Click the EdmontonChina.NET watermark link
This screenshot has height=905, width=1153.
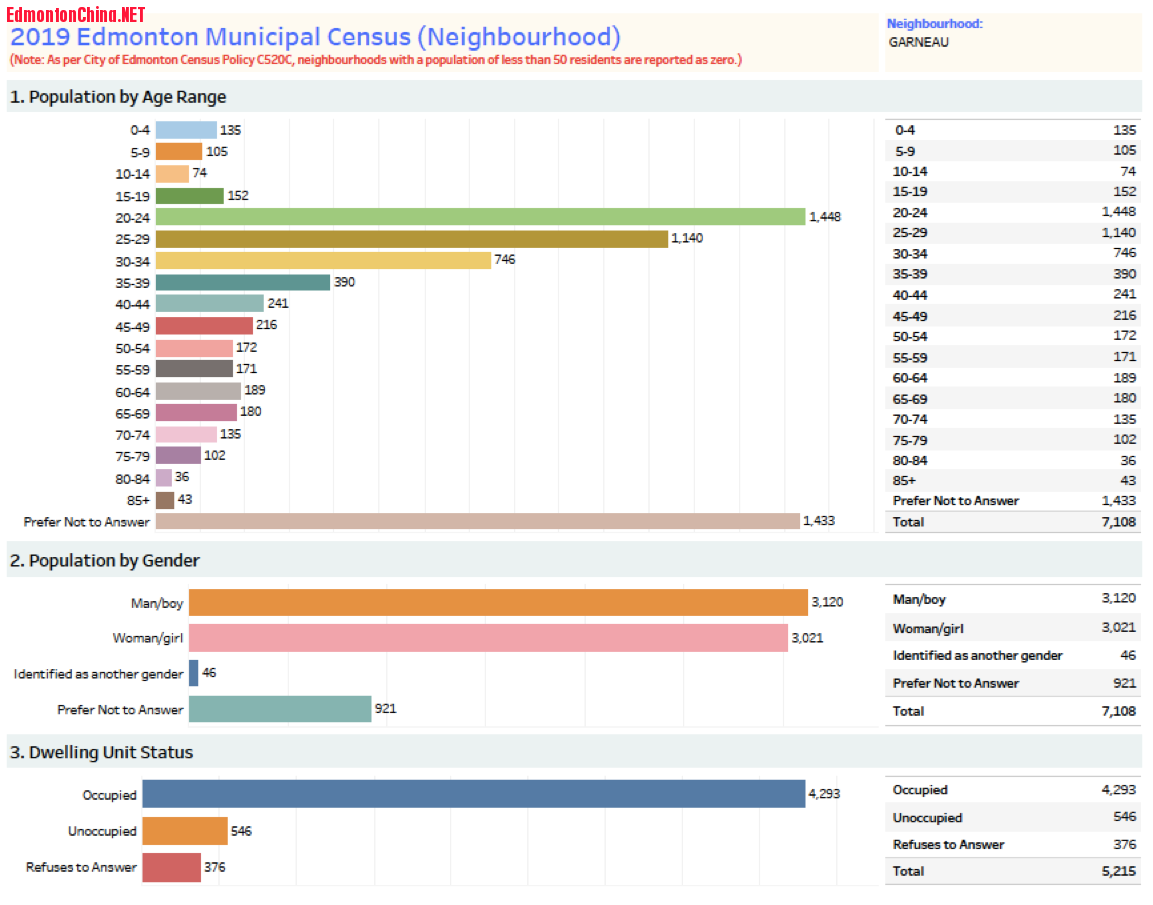point(76,14)
